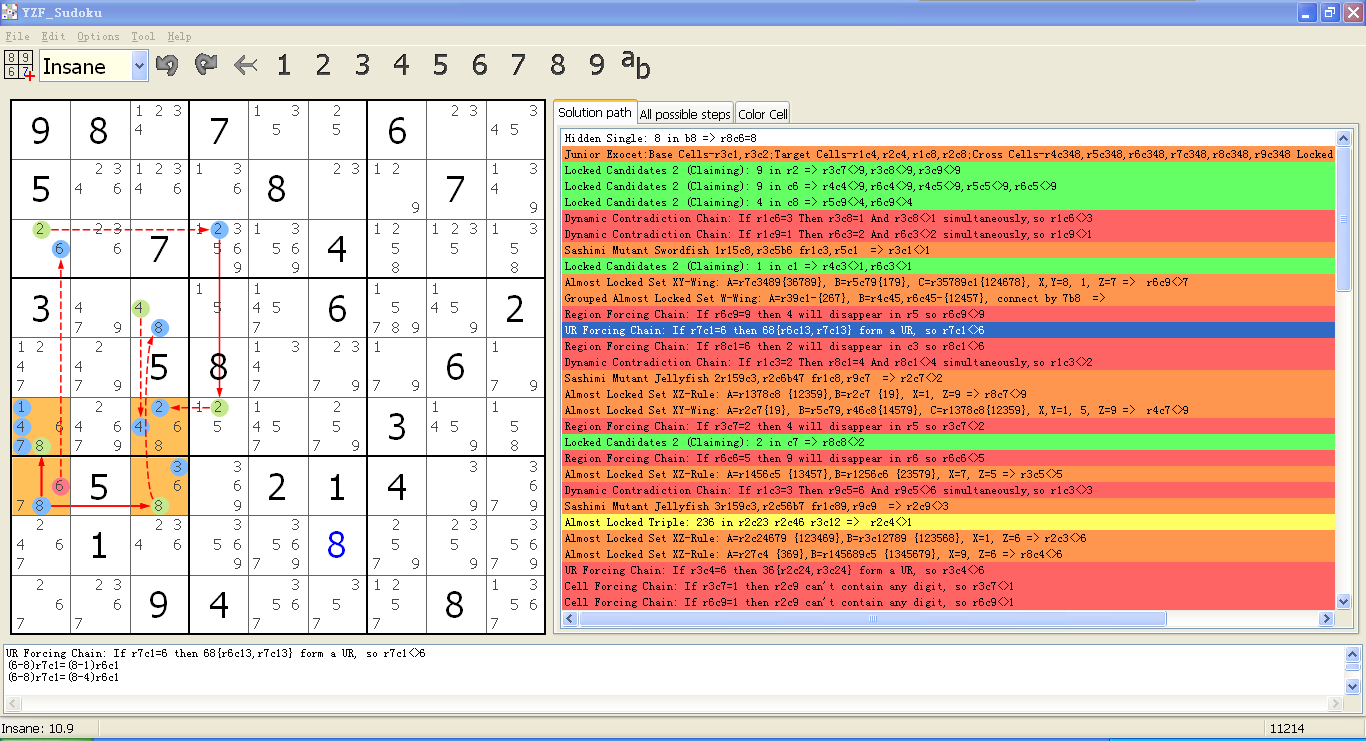Select 'Sashimi Mutant Jellyfish 2r159c3' row
Screen dimensions: 1366x741
click(x=948, y=378)
